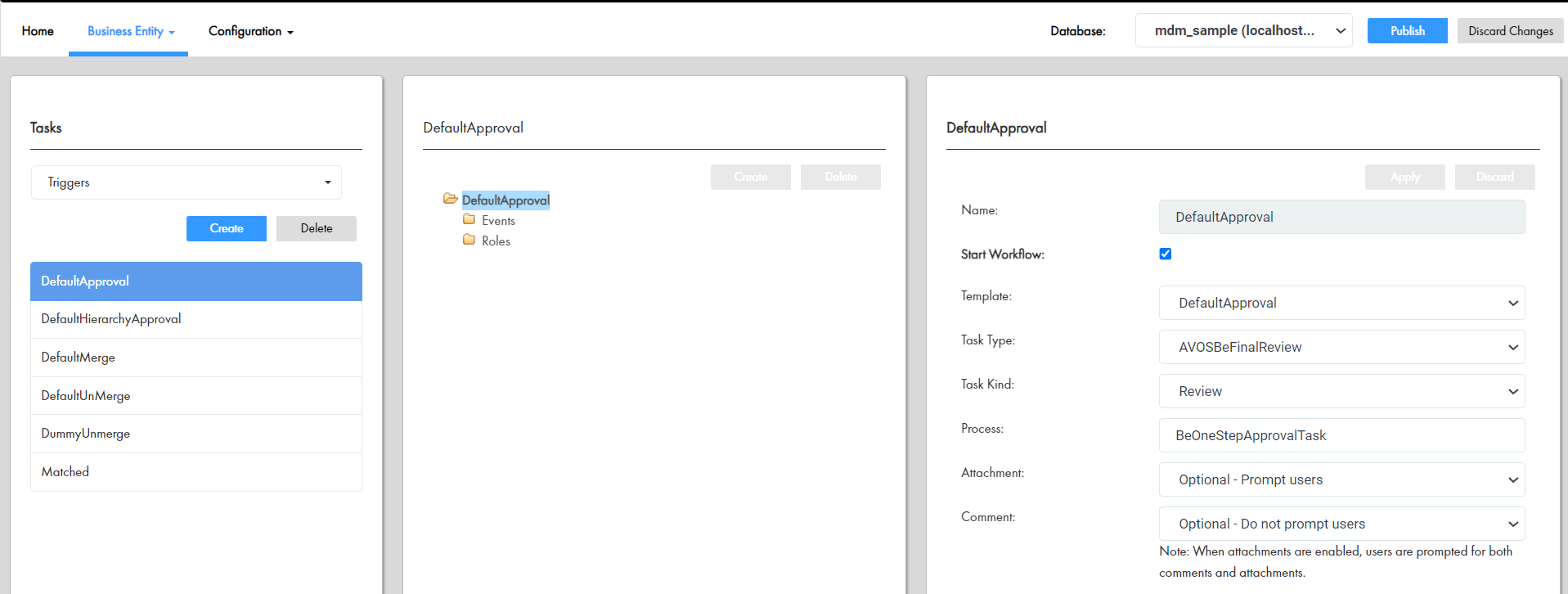Select the DefaultApproval tree root node
The height and width of the screenshot is (594, 1568).
coord(505,200)
